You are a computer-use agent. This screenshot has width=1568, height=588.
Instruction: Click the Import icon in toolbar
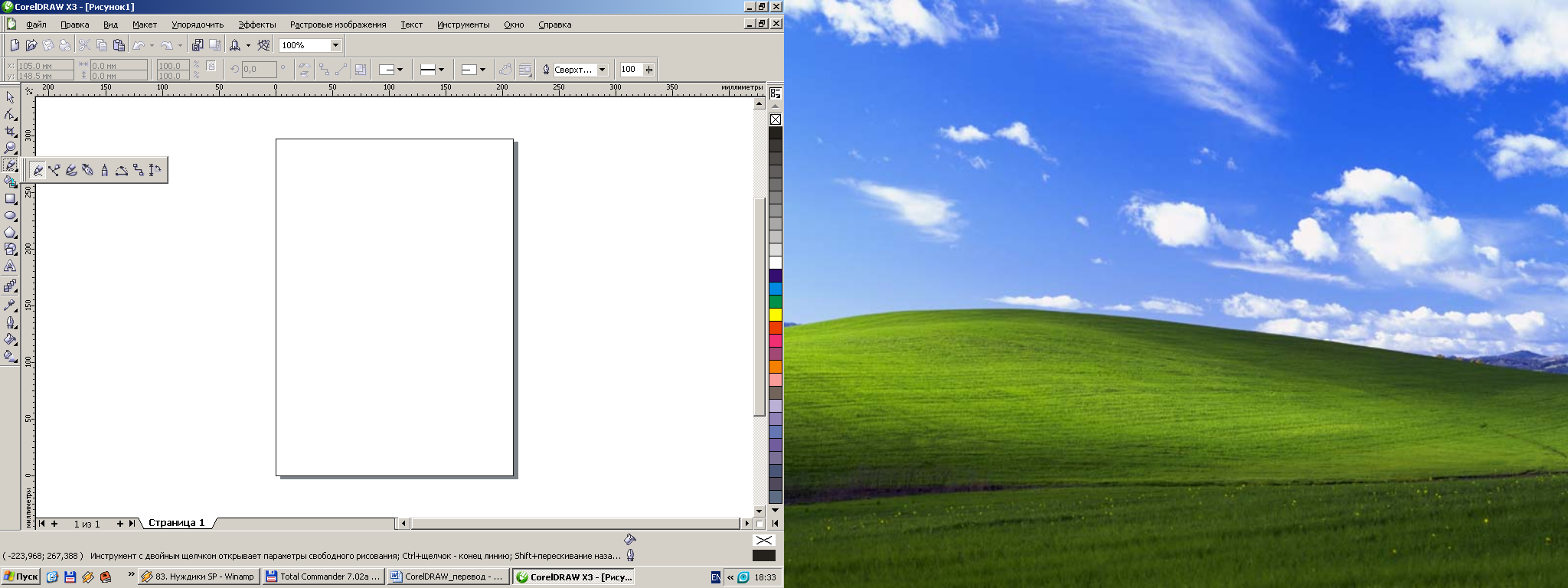pos(198,45)
